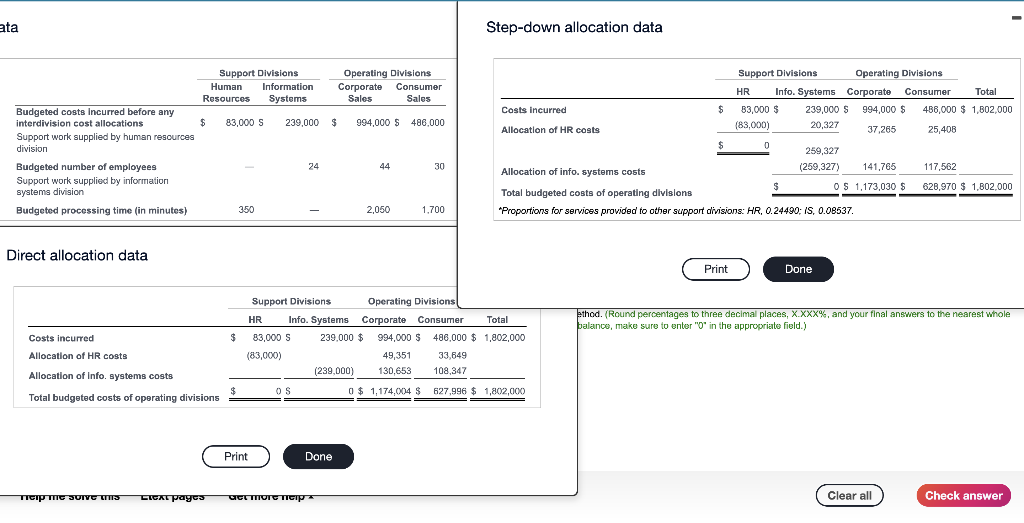Screen dimensions: 1024x523
Task: Click the 1,173,030 Corporate total
Action: click(x=875, y=187)
